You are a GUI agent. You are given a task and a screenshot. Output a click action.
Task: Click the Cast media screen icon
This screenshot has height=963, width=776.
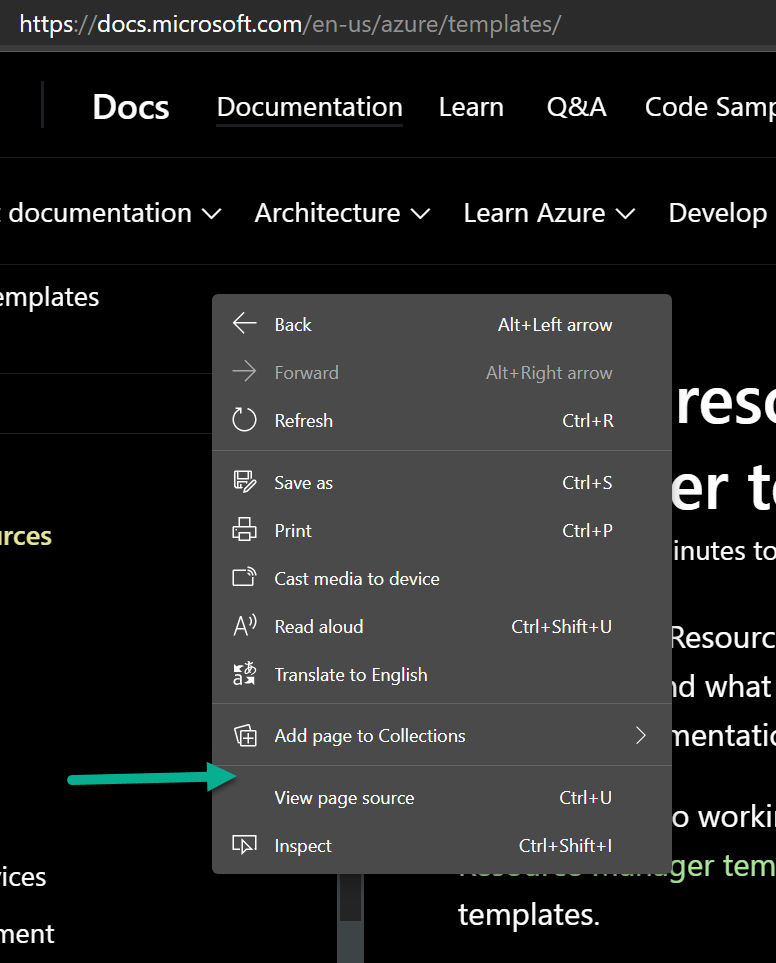click(x=244, y=577)
